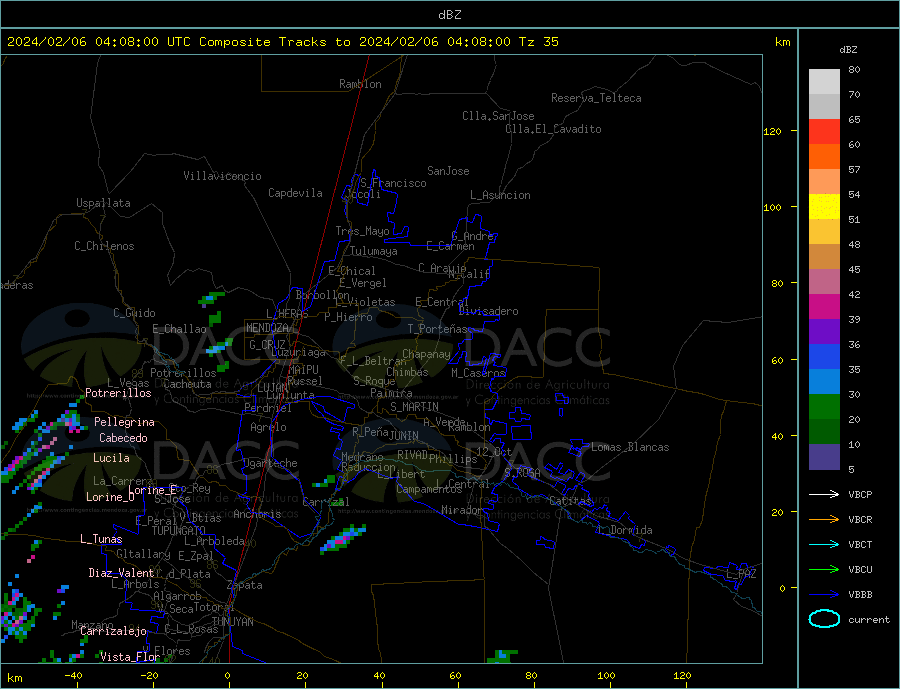Click the C_Chilenos label
Screen dimensions: 900x689
104,246
